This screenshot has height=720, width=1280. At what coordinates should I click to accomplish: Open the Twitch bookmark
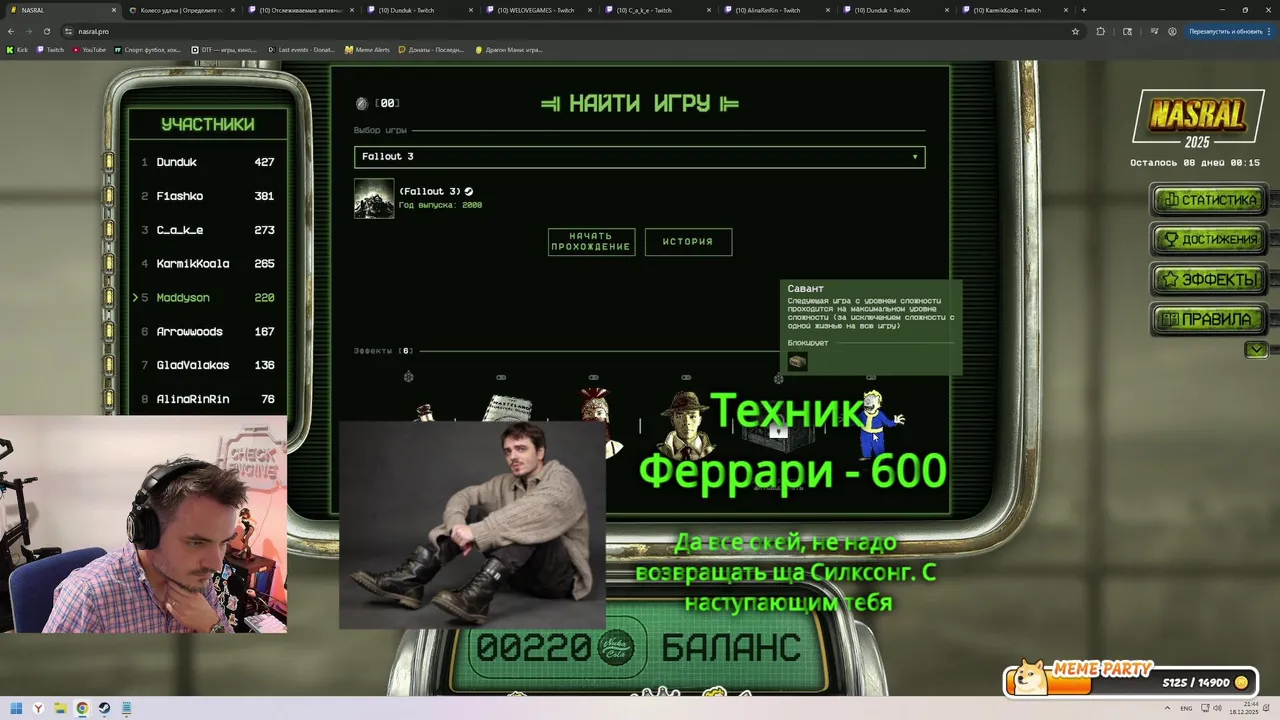[x=50, y=49]
